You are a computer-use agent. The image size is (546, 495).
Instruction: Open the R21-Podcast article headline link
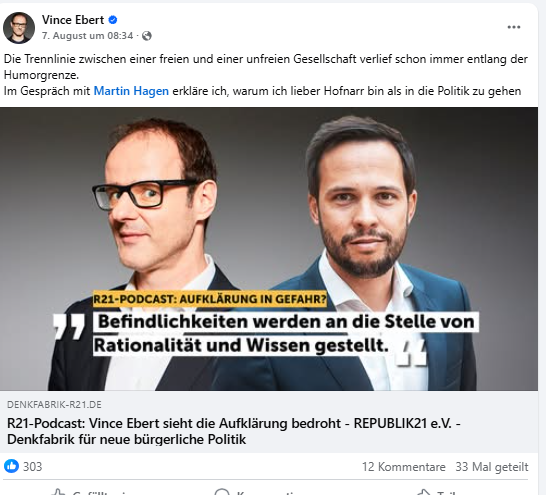pyautogui.click(x=234, y=431)
